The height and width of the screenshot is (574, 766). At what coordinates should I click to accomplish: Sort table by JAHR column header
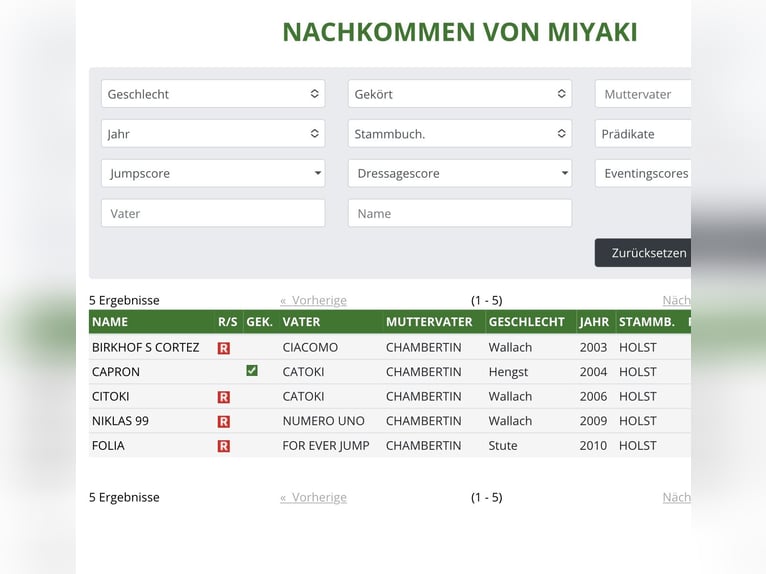click(594, 322)
